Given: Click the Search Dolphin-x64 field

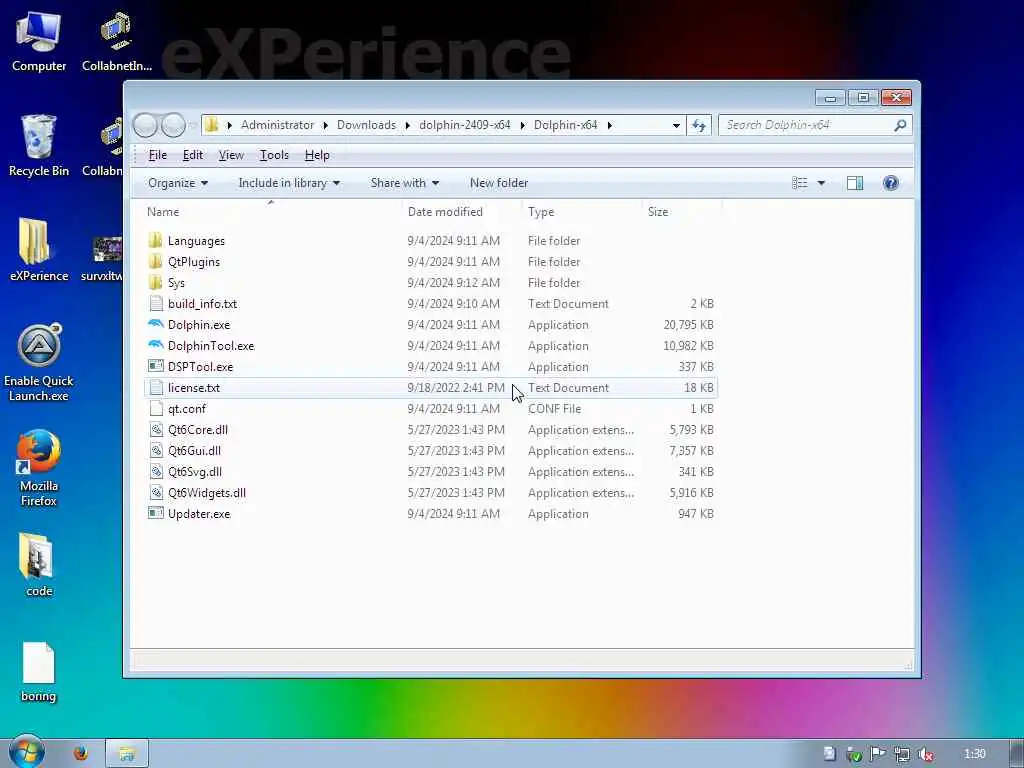Looking at the screenshot, I should tap(808, 125).
